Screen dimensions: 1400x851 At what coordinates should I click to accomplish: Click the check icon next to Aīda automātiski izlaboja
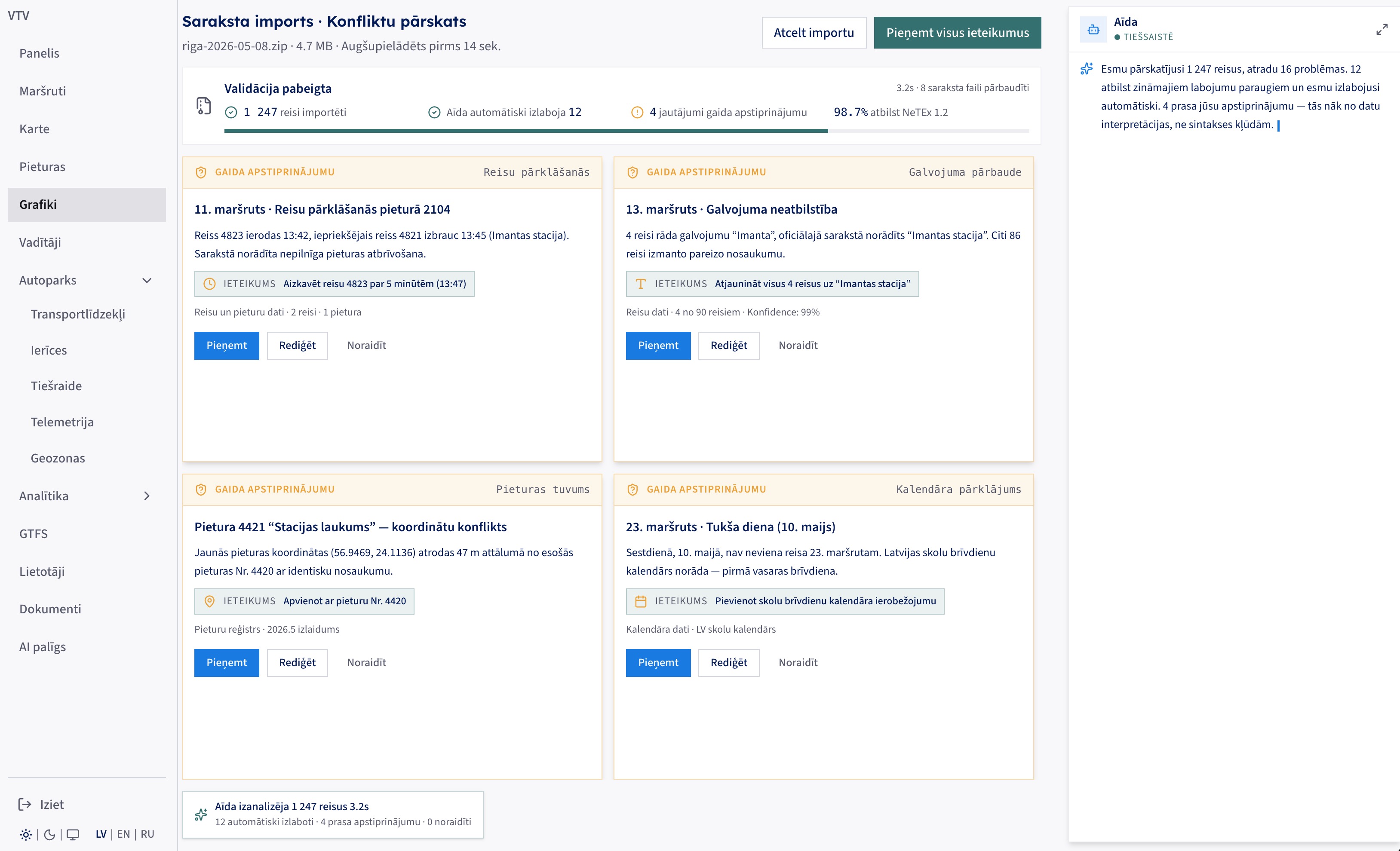(434, 113)
